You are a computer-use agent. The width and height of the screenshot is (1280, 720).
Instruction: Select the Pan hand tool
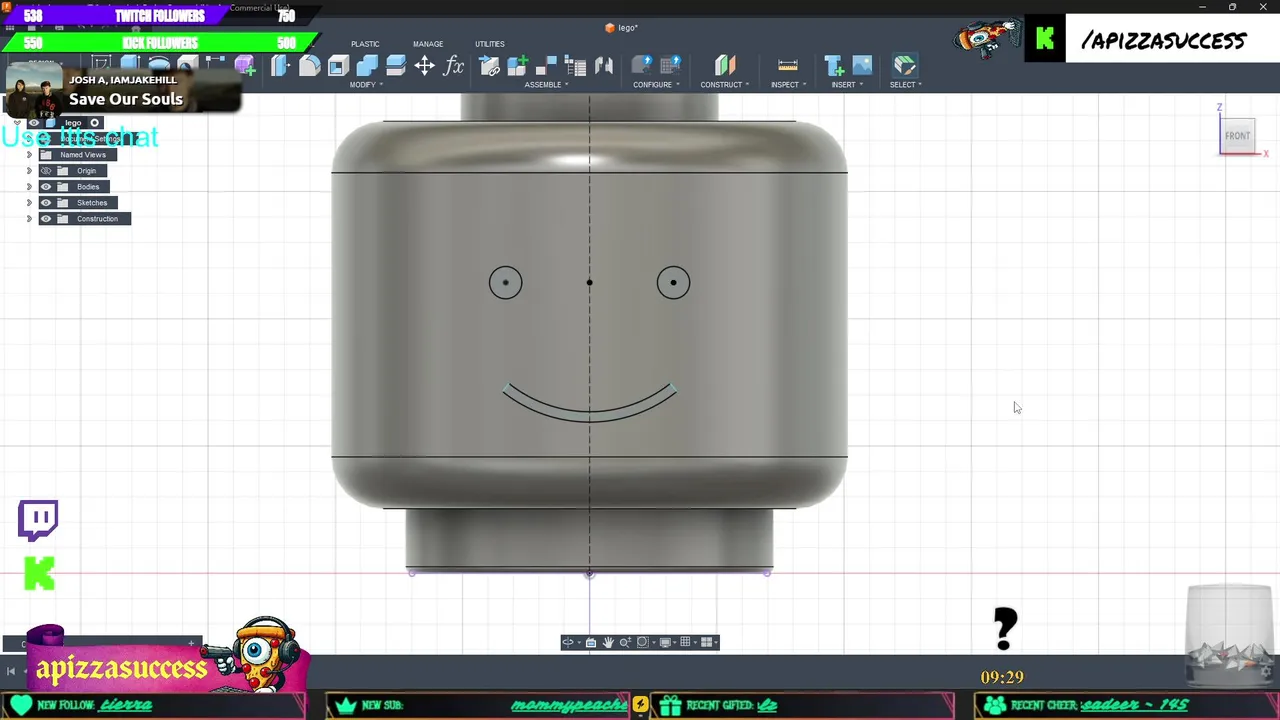coord(608,642)
